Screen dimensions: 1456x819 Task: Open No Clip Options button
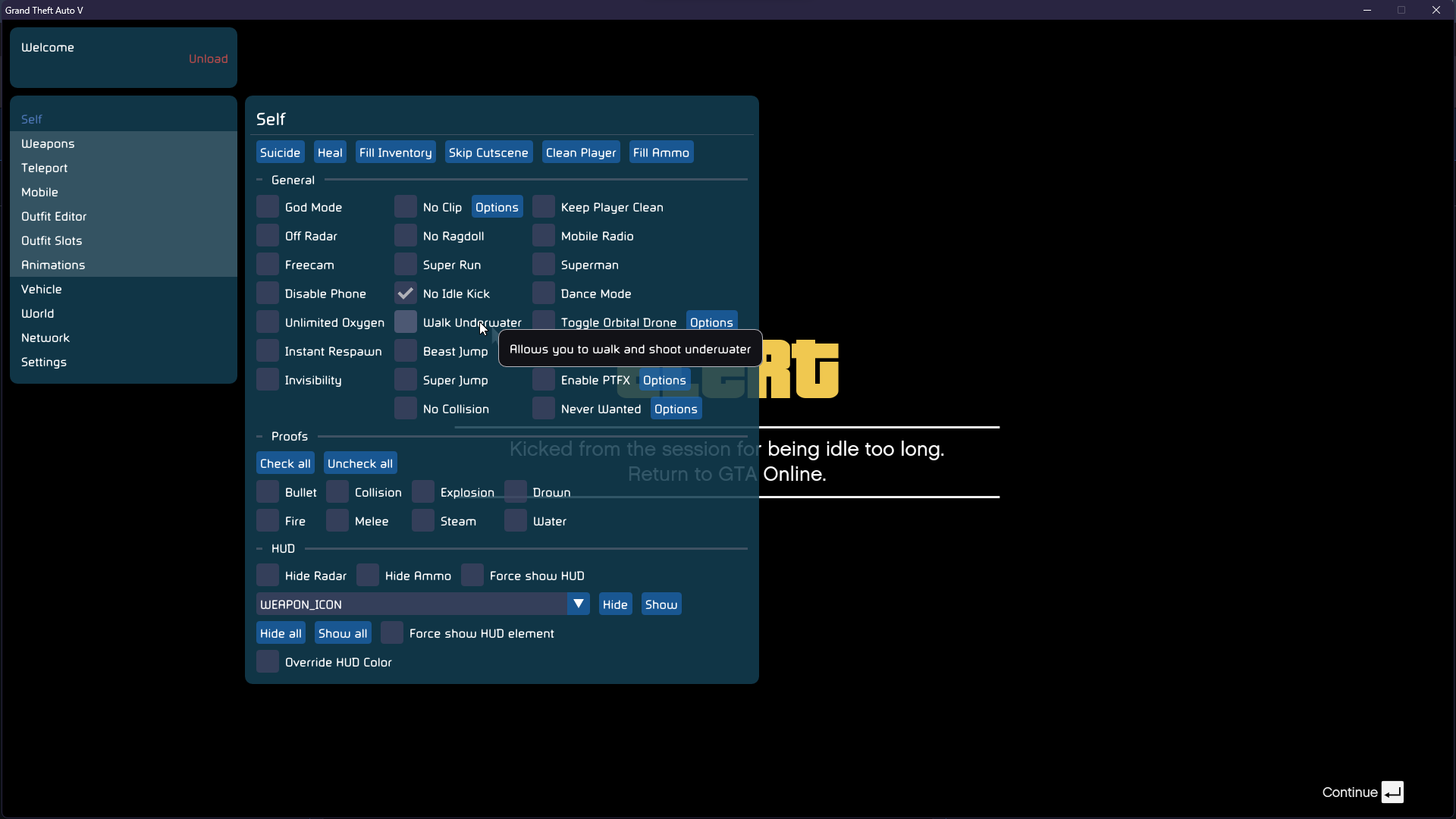pyautogui.click(x=497, y=207)
